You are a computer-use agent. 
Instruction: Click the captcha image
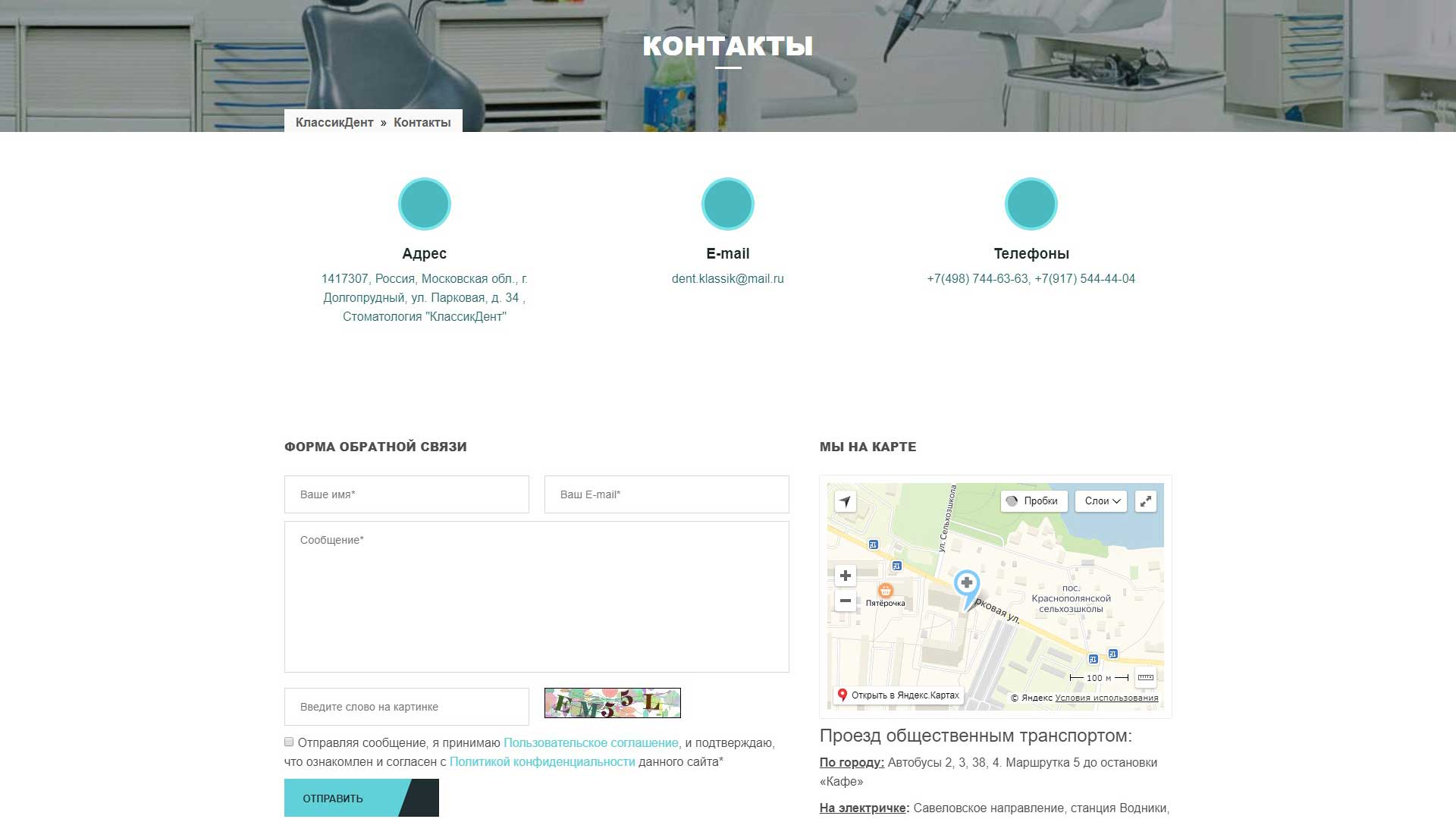(x=612, y=703)
